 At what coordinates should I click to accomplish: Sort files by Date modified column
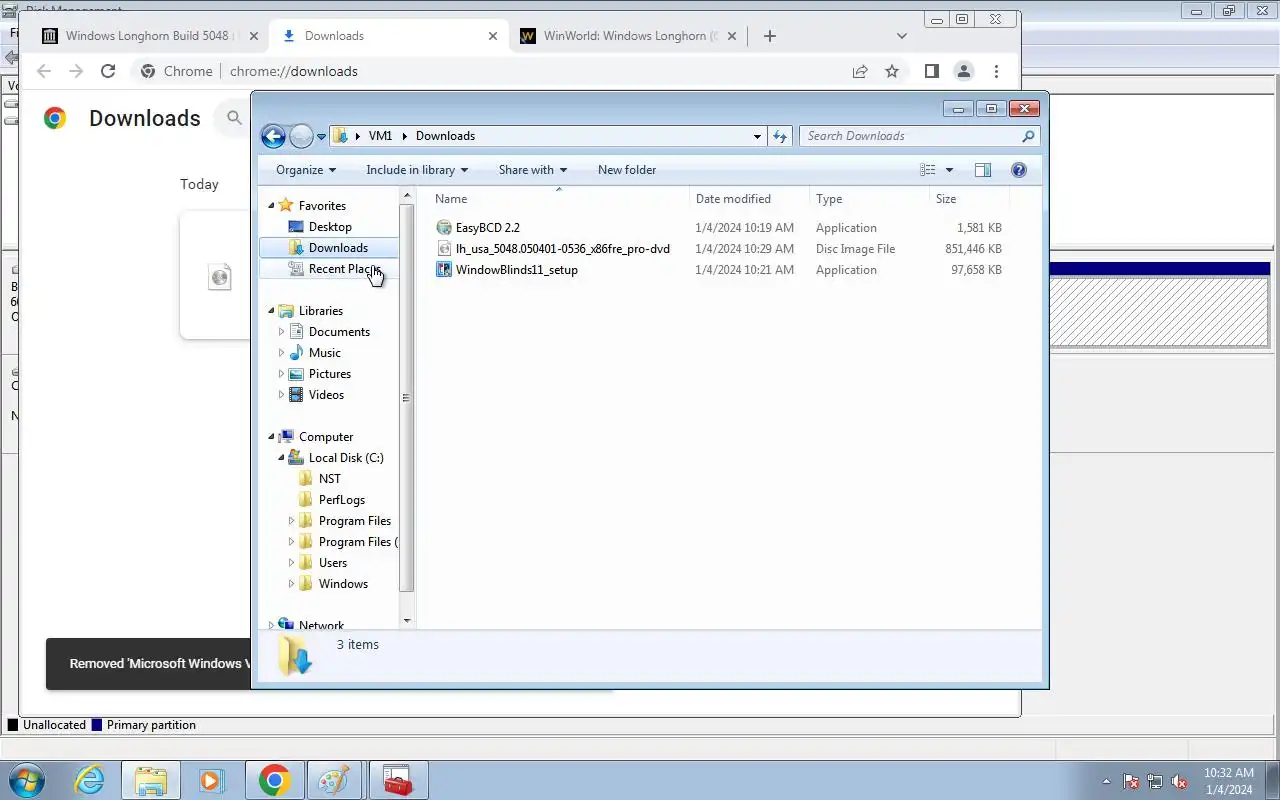749,199
